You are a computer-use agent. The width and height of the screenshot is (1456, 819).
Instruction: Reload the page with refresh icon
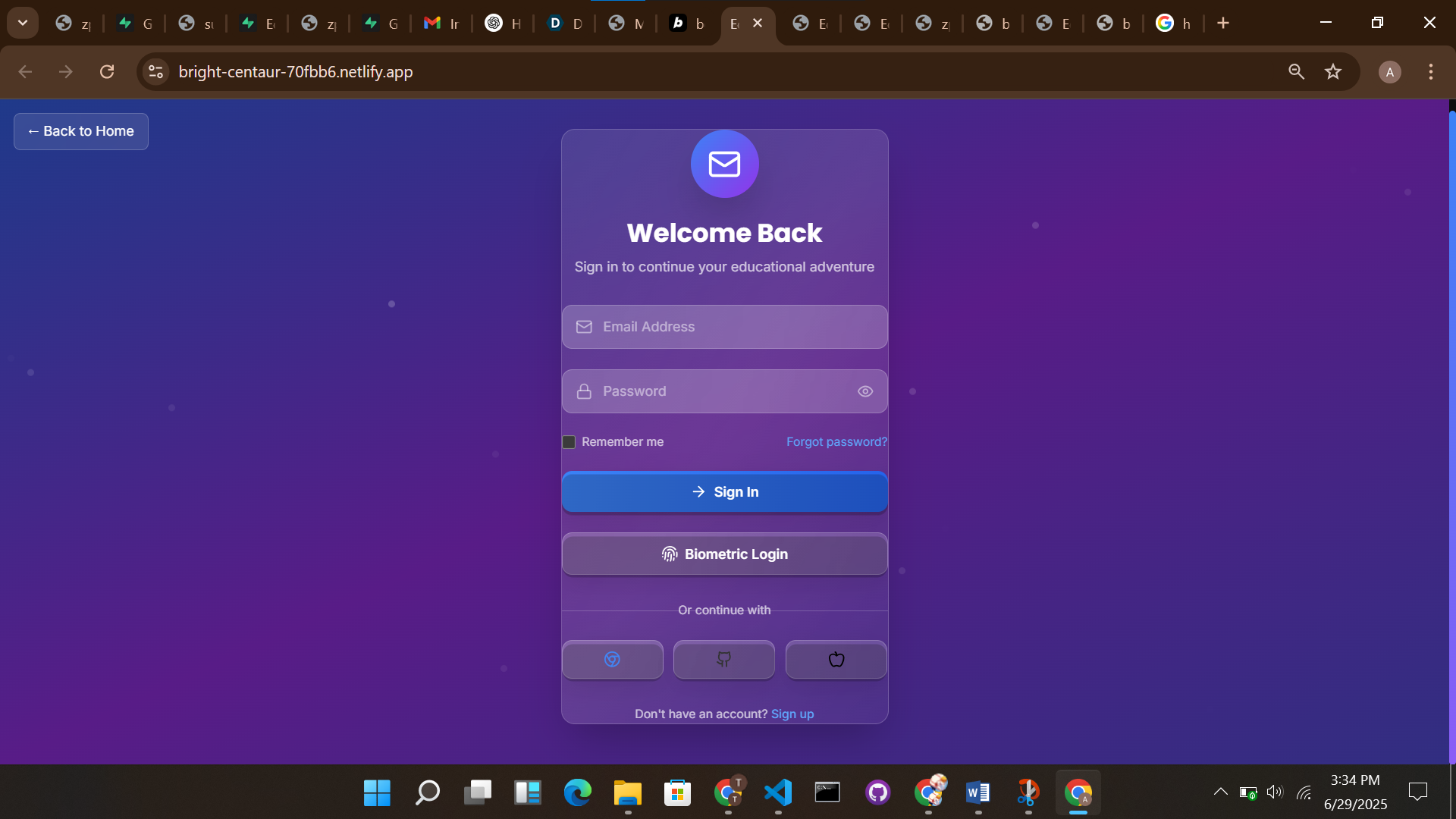pyautogui.click(x=107, y=72)
